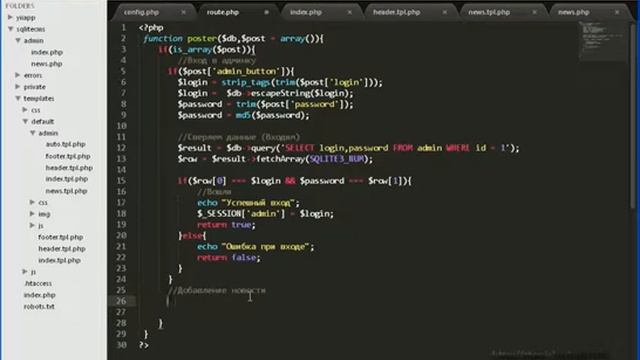Close the news.php tab
This screenshot has width=640, height=360.
pos(617,12)
